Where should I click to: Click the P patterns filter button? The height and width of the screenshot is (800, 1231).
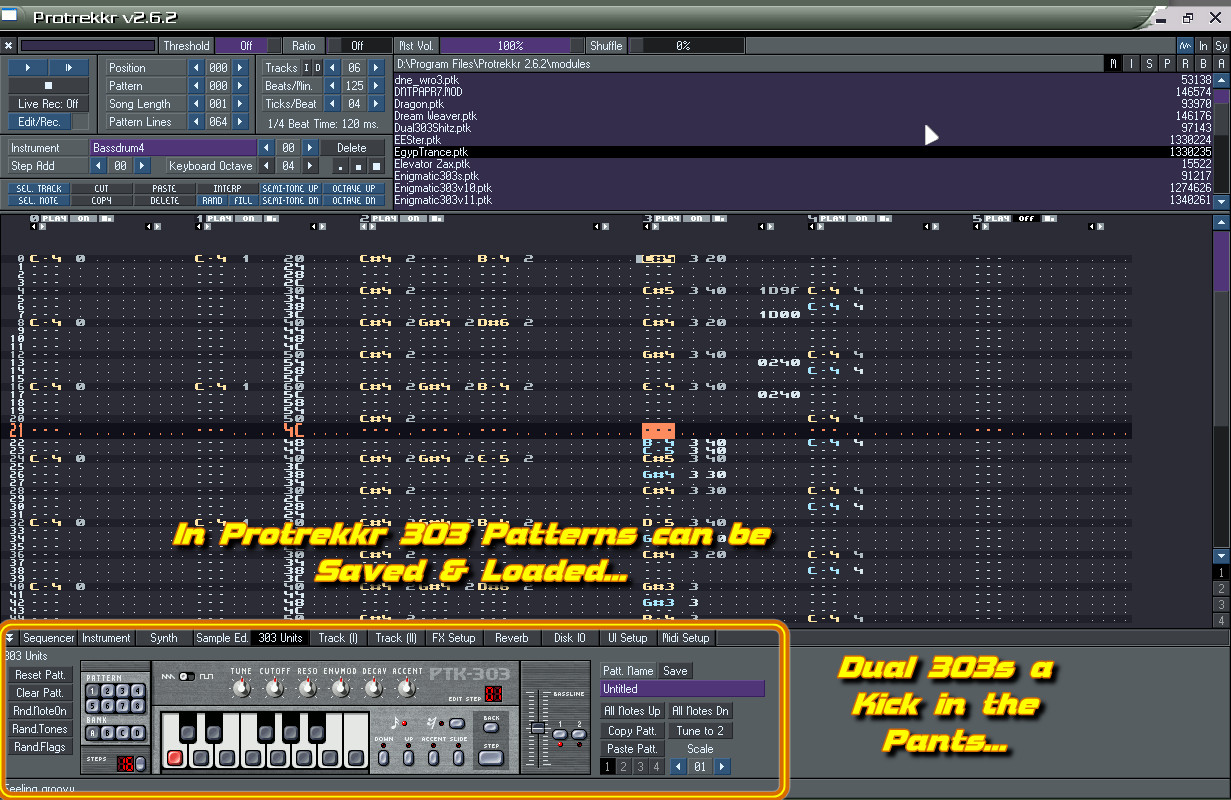tap(1167, 64)
